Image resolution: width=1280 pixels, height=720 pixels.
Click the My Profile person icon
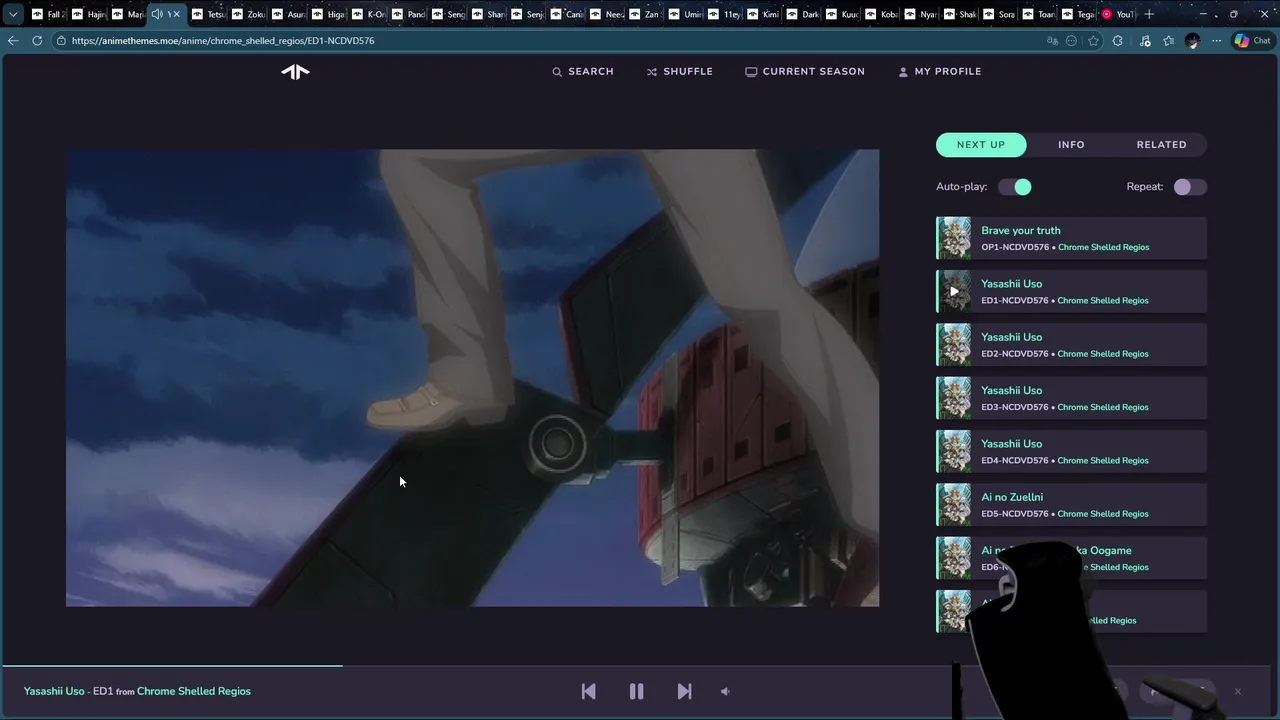pyautogui.click(x=903, y=72)
